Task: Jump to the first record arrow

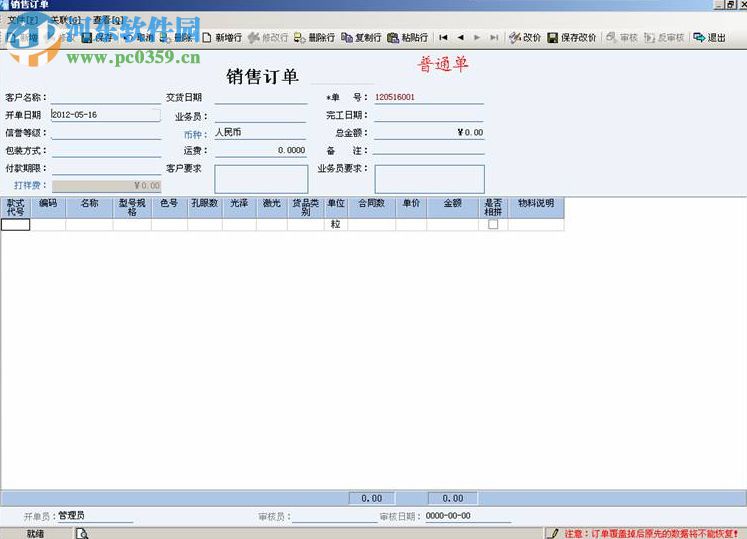Action: (x=443, y=37)
